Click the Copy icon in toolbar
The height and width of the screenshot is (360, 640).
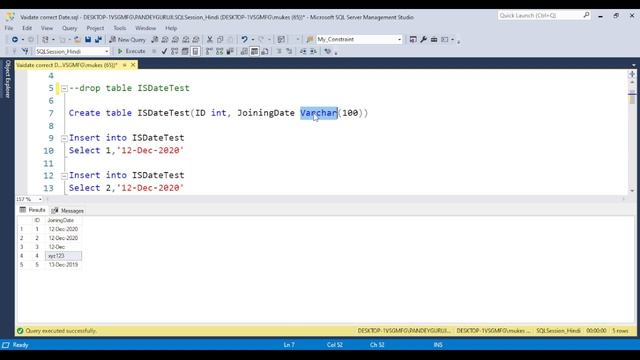click(x=220, y=40)
